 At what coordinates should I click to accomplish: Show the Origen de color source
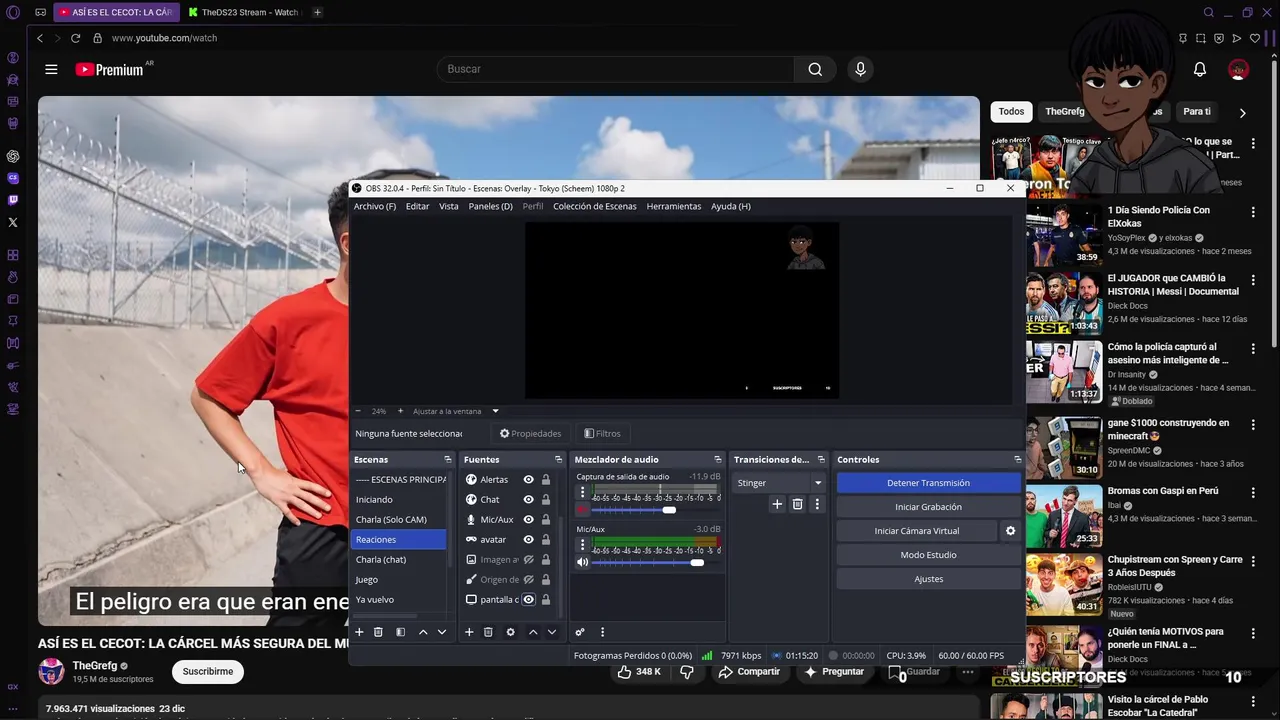coord(529,580)
